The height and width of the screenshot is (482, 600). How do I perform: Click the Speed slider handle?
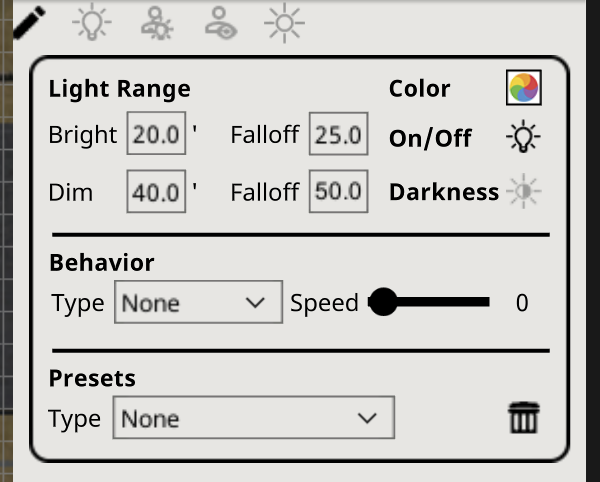[382, 302]
